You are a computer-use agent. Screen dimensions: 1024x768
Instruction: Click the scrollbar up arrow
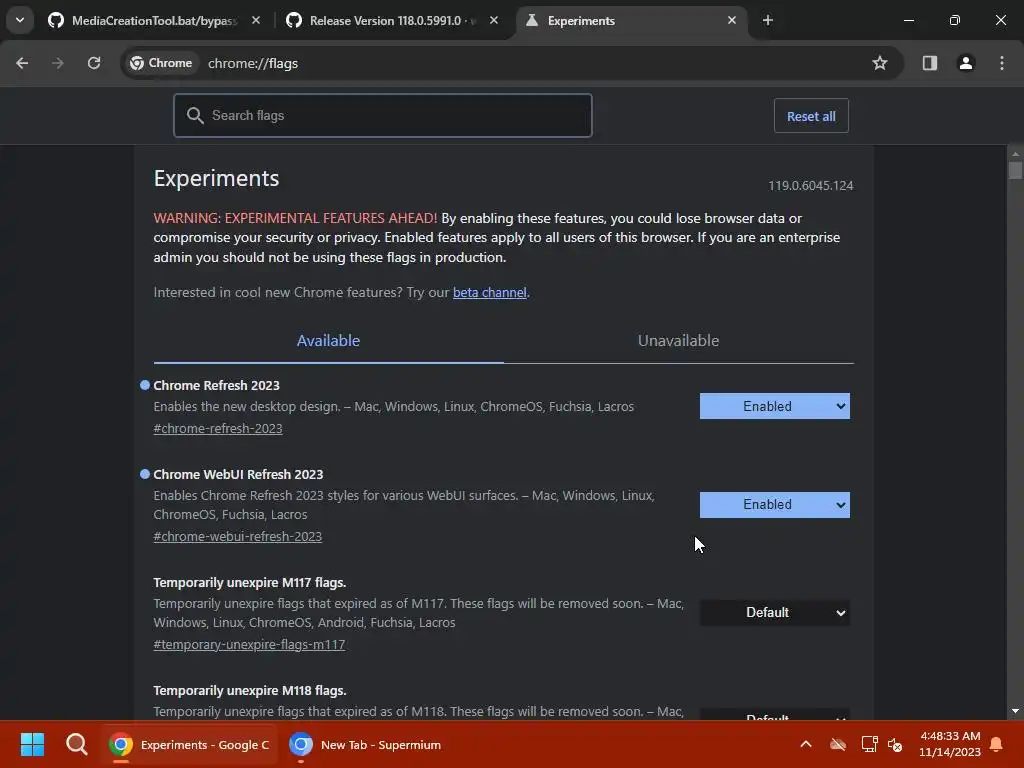pyautogui.click(x=1015, y=154)
